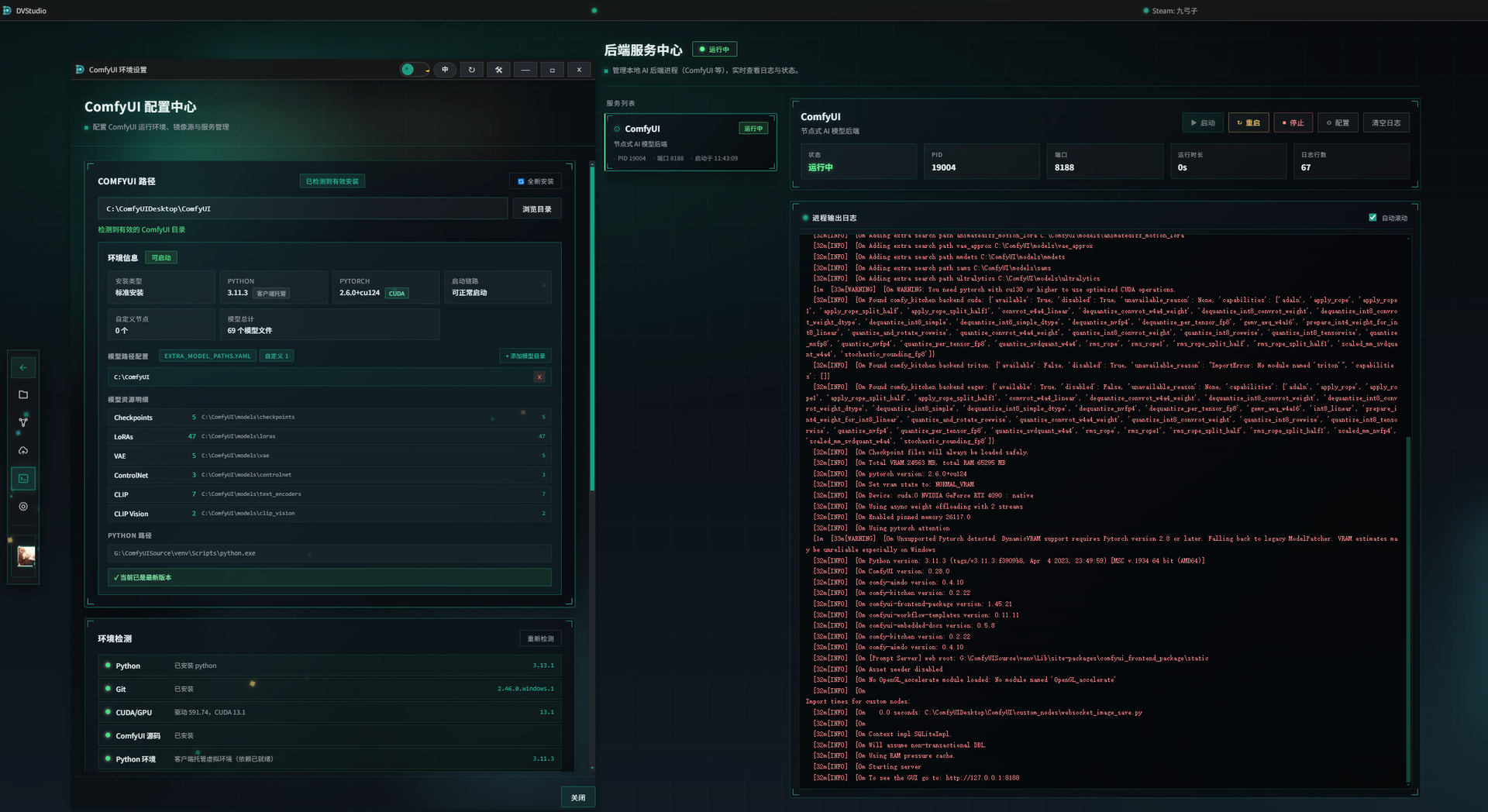Click the 清空日志 clear log button
1488x812 pixels.
[x=1386, y=122]
